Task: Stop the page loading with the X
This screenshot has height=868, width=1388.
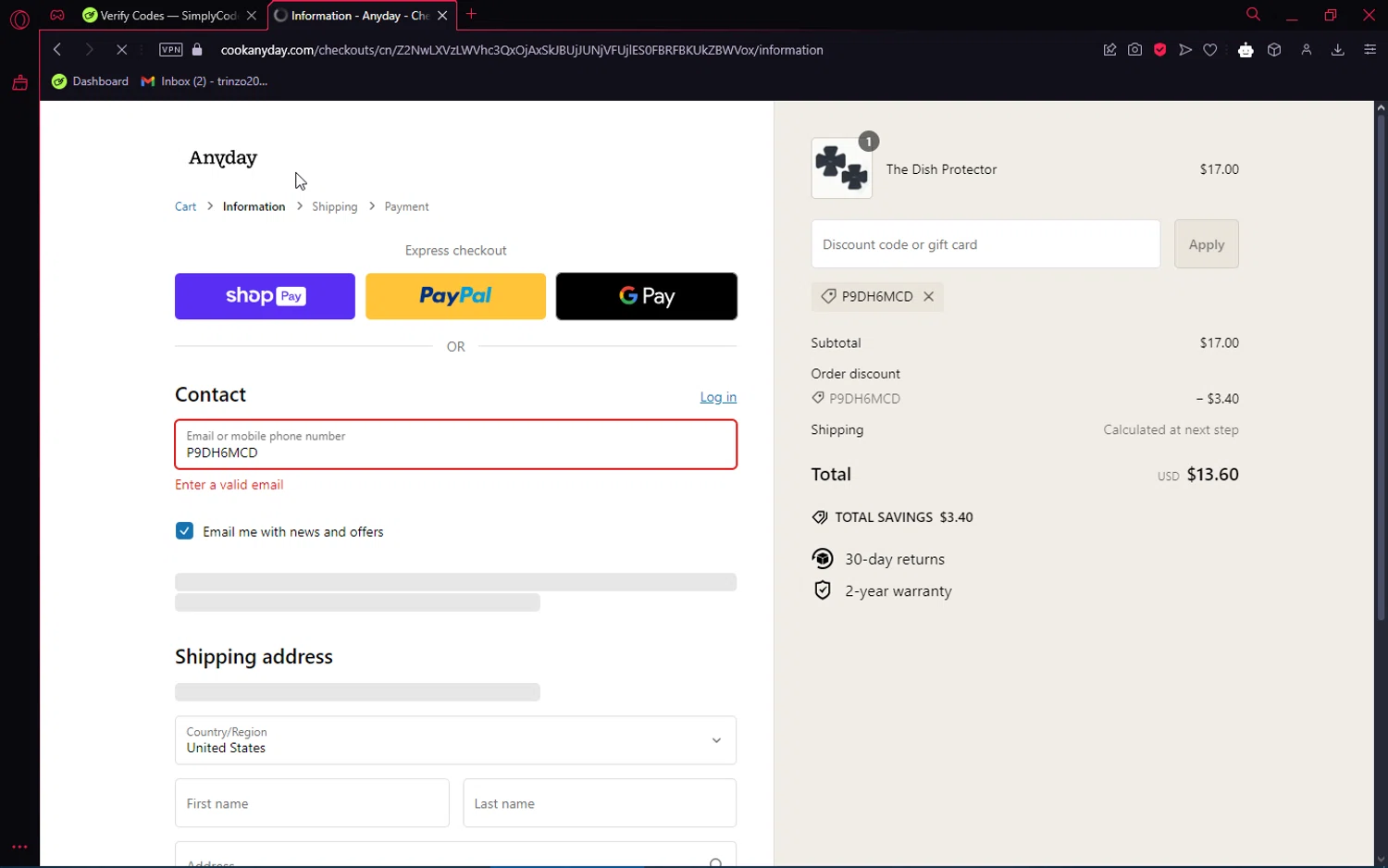Action: tap(121, 50)
